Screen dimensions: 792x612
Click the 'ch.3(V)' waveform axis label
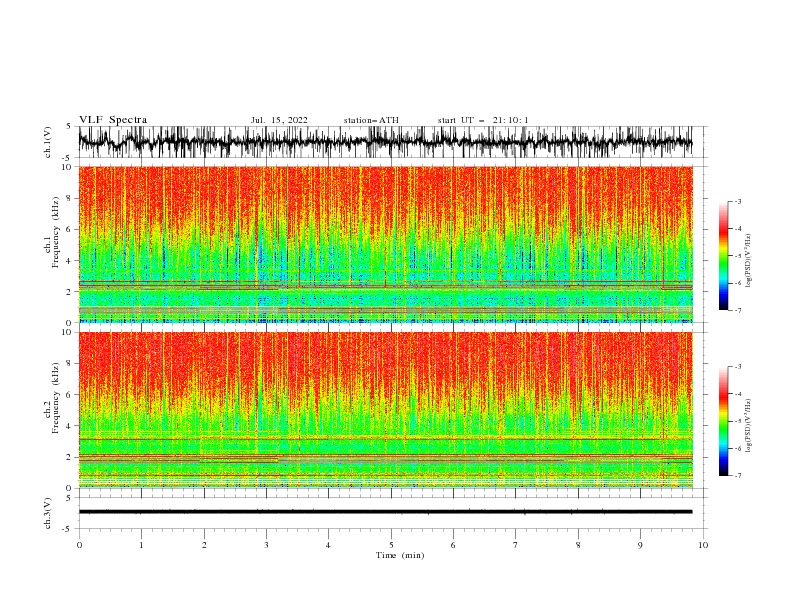[x=48, y=513]
